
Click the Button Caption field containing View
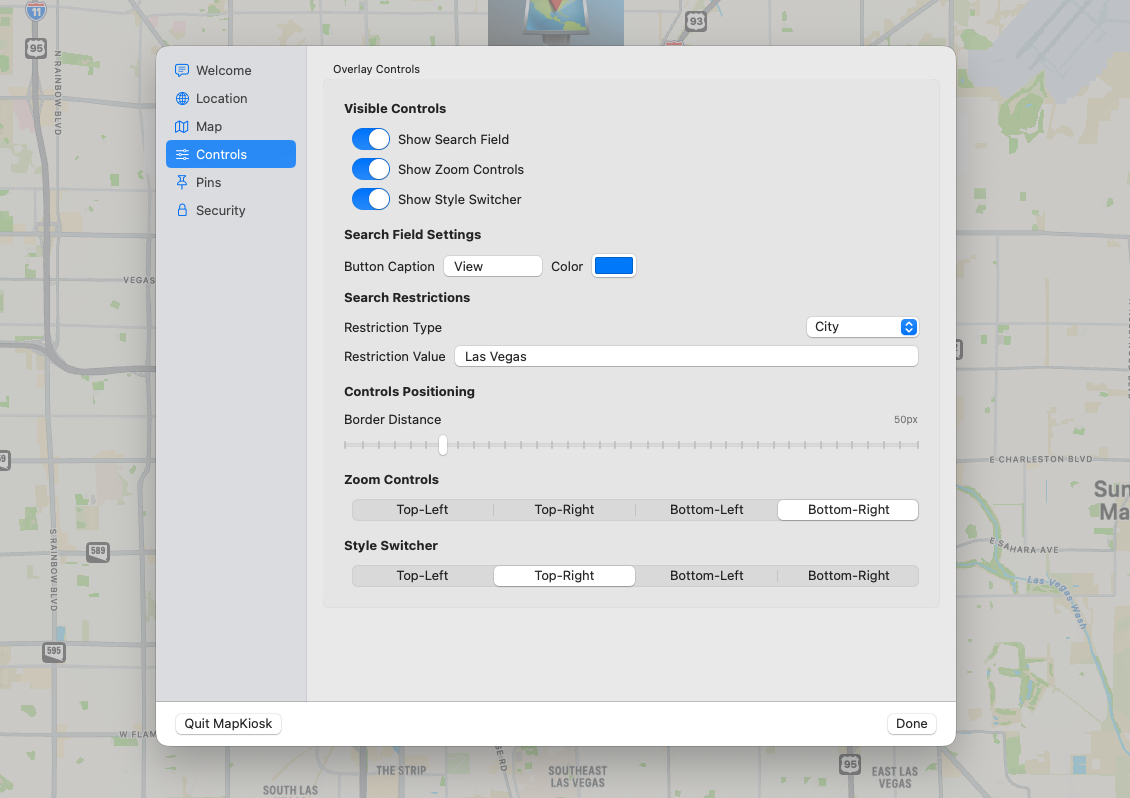(493, 266)
